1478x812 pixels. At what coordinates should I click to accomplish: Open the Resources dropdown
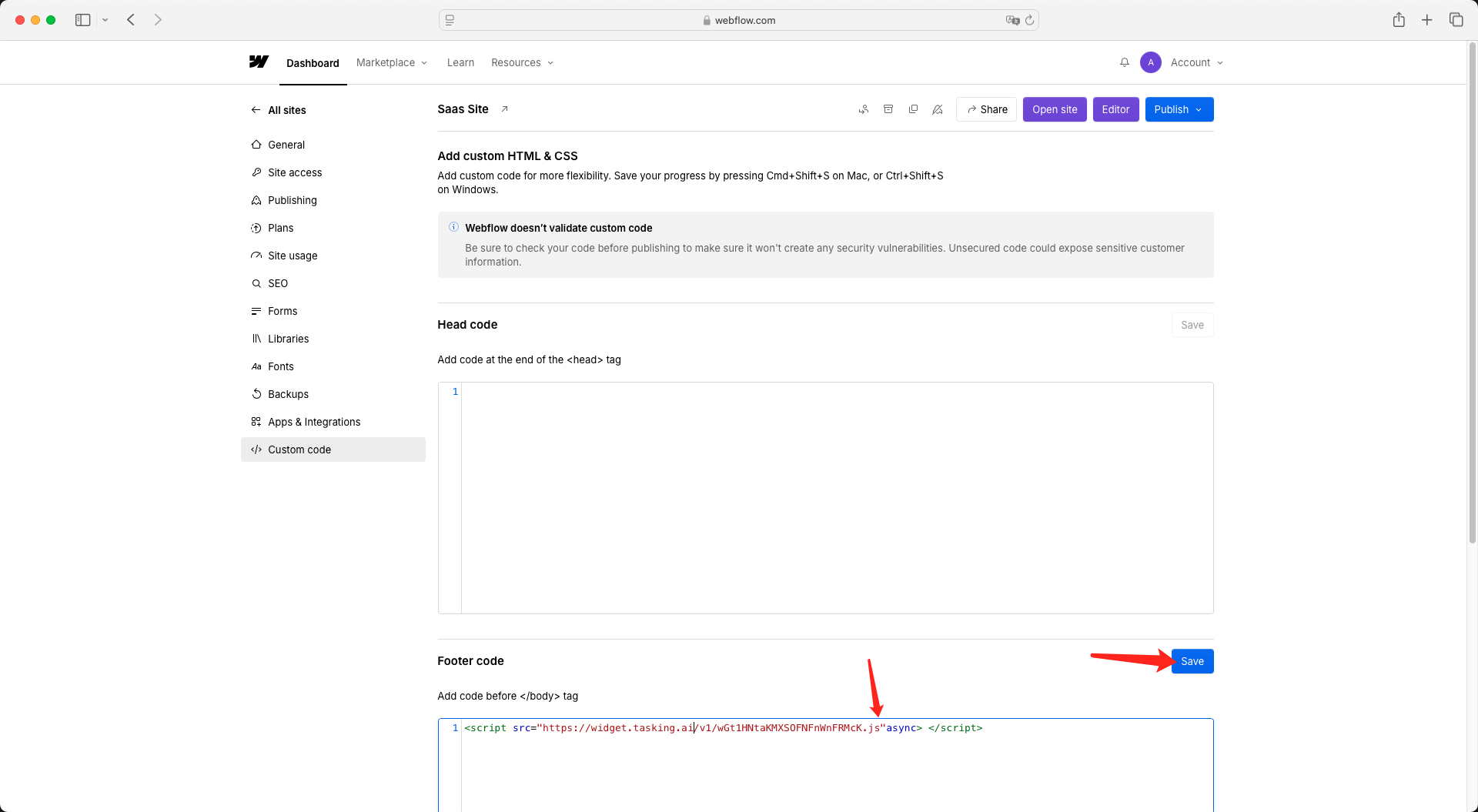click(522, 62)
